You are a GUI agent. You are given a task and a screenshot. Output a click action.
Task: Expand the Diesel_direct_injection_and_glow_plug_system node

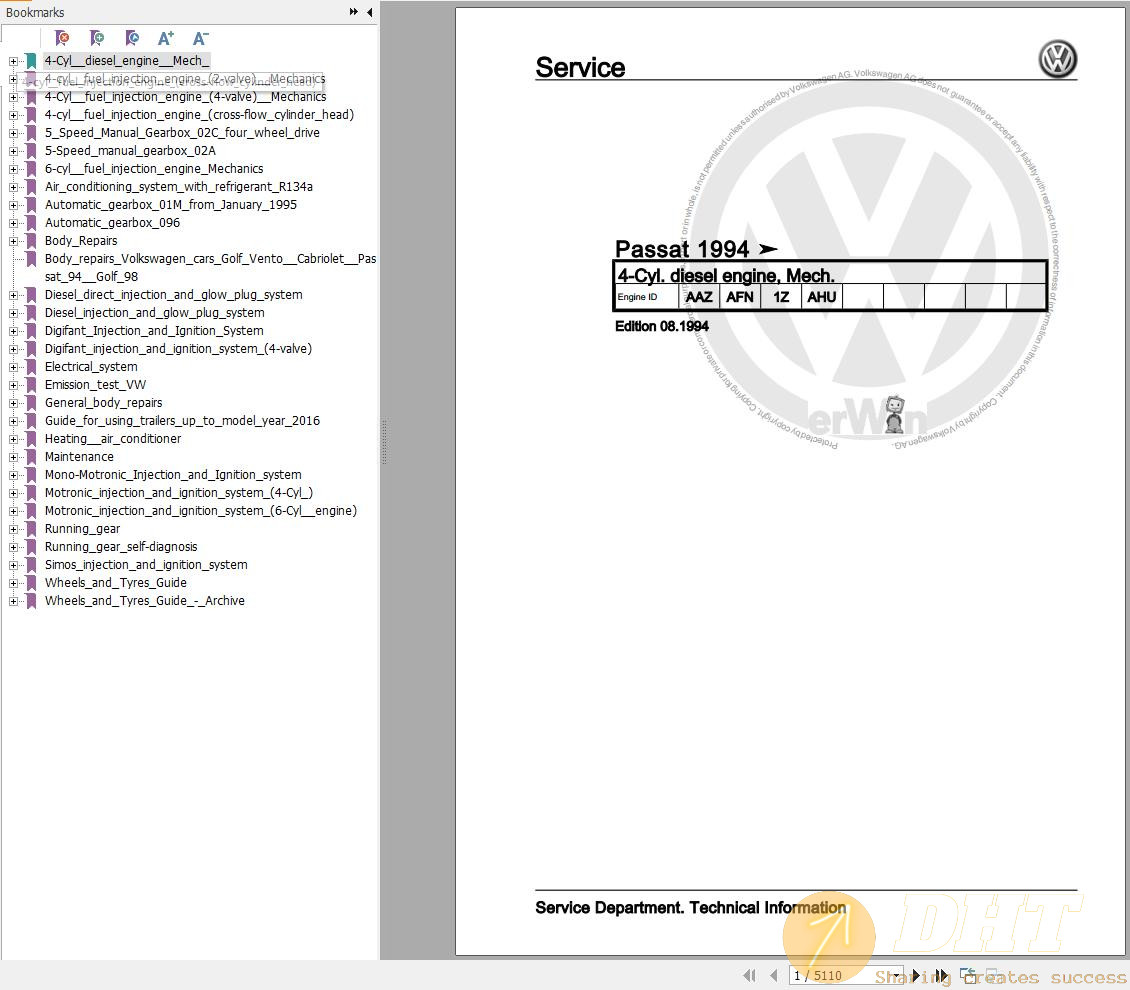point(13,295)
